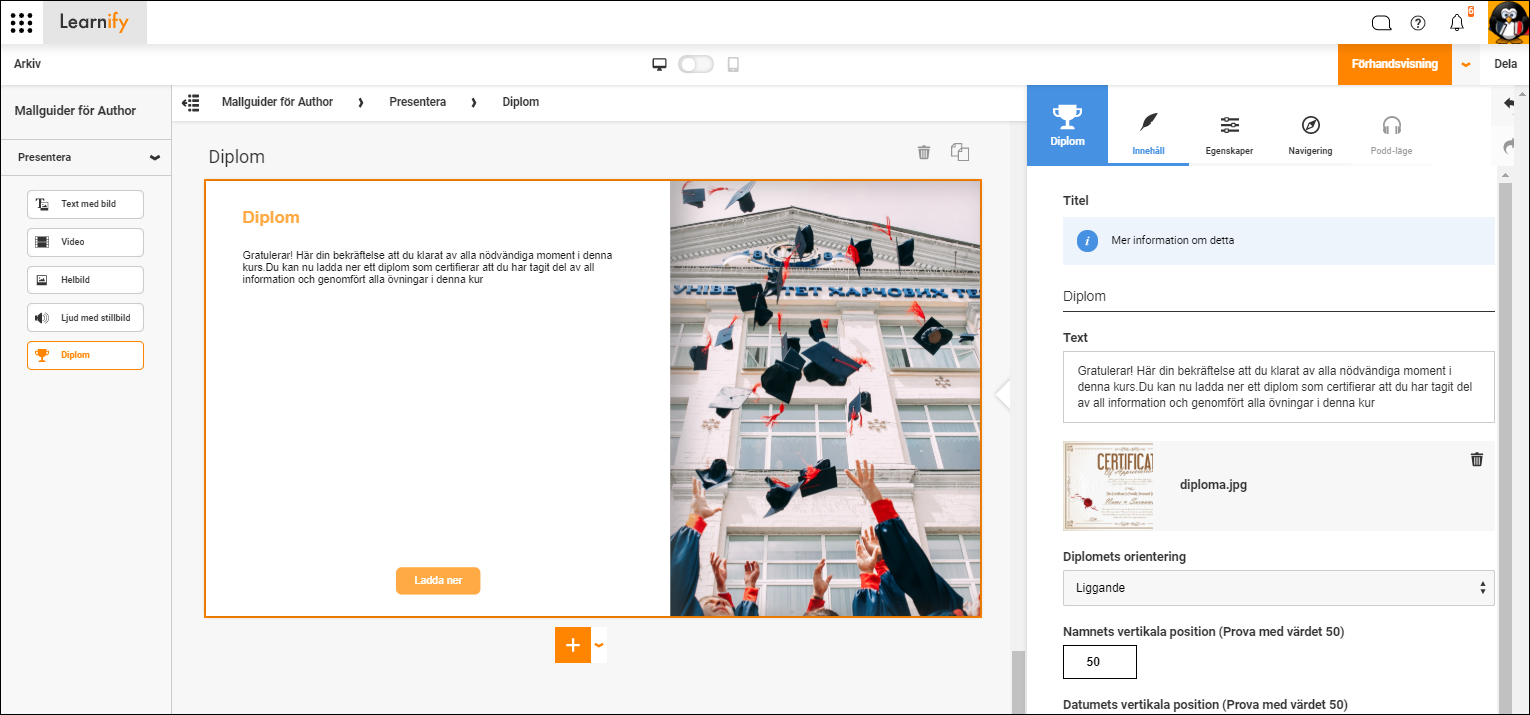Screen dimensions: 1530x715
Task: Click the Ladda ner button
Action: click(438, 581)
